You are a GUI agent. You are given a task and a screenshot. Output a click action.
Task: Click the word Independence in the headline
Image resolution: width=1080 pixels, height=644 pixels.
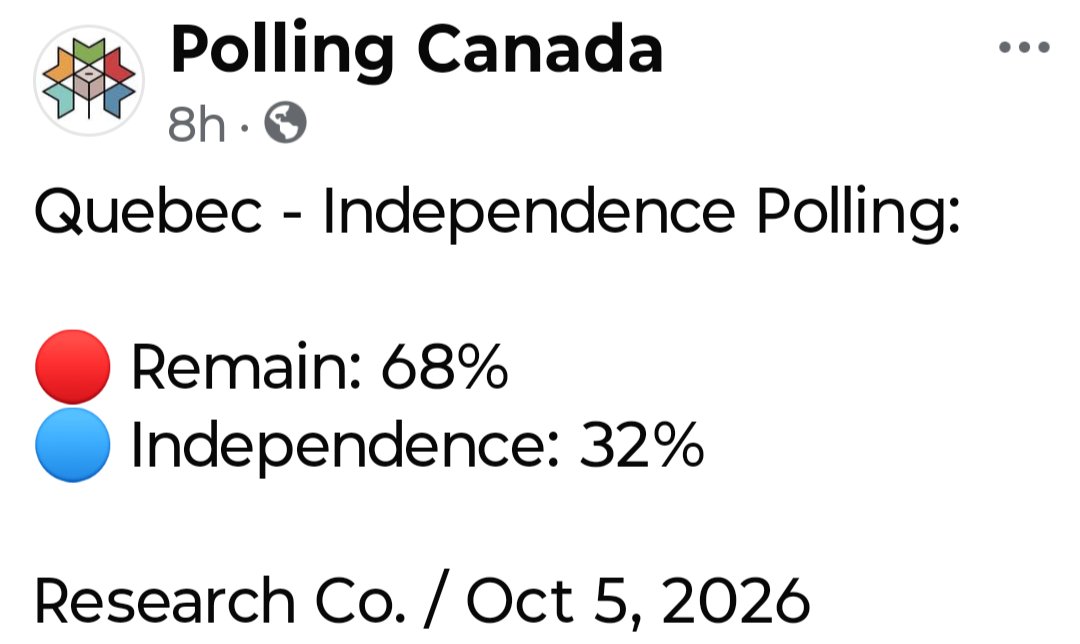coord(528,213)
